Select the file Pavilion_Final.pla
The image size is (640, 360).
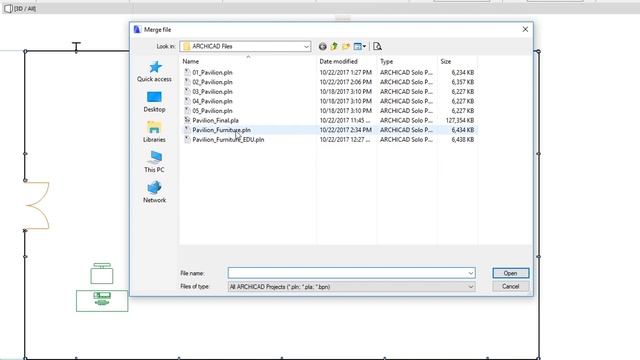(x=216, y=120)
